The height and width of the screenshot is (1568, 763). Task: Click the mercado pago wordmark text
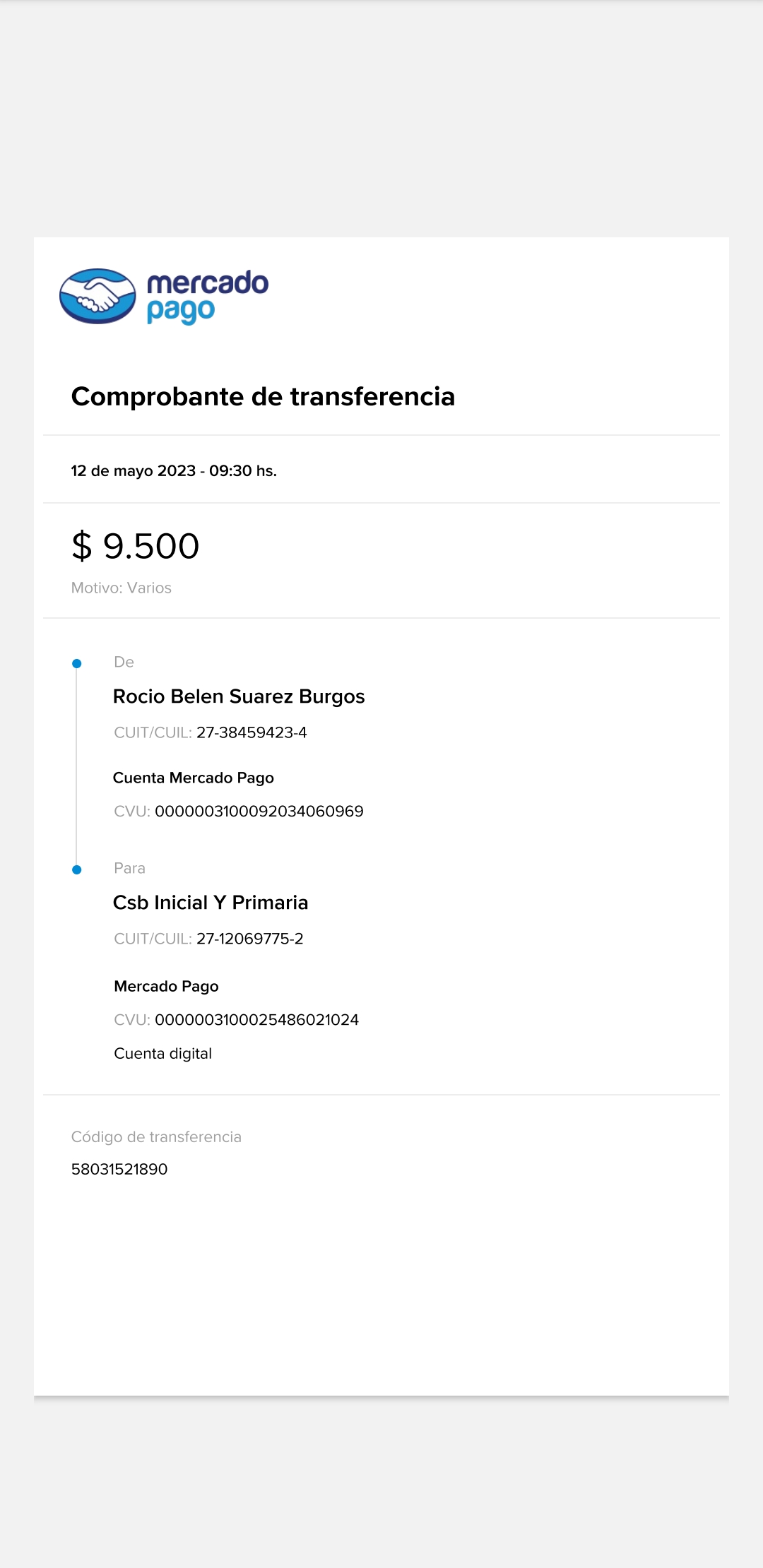click(x=207, y=296)
